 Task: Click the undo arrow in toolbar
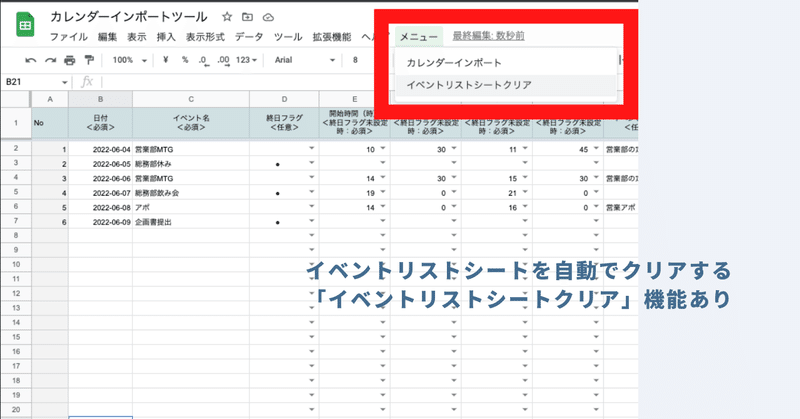click(x=31, y=60)
